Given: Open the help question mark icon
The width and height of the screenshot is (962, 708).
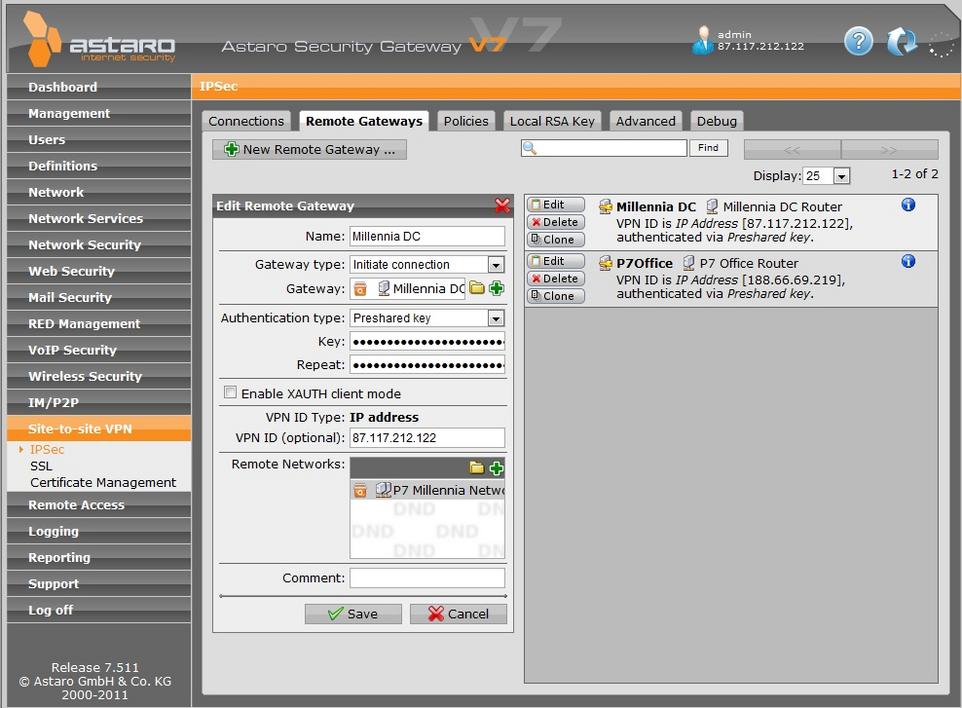Looking at the screenshot, I should 858,42.
